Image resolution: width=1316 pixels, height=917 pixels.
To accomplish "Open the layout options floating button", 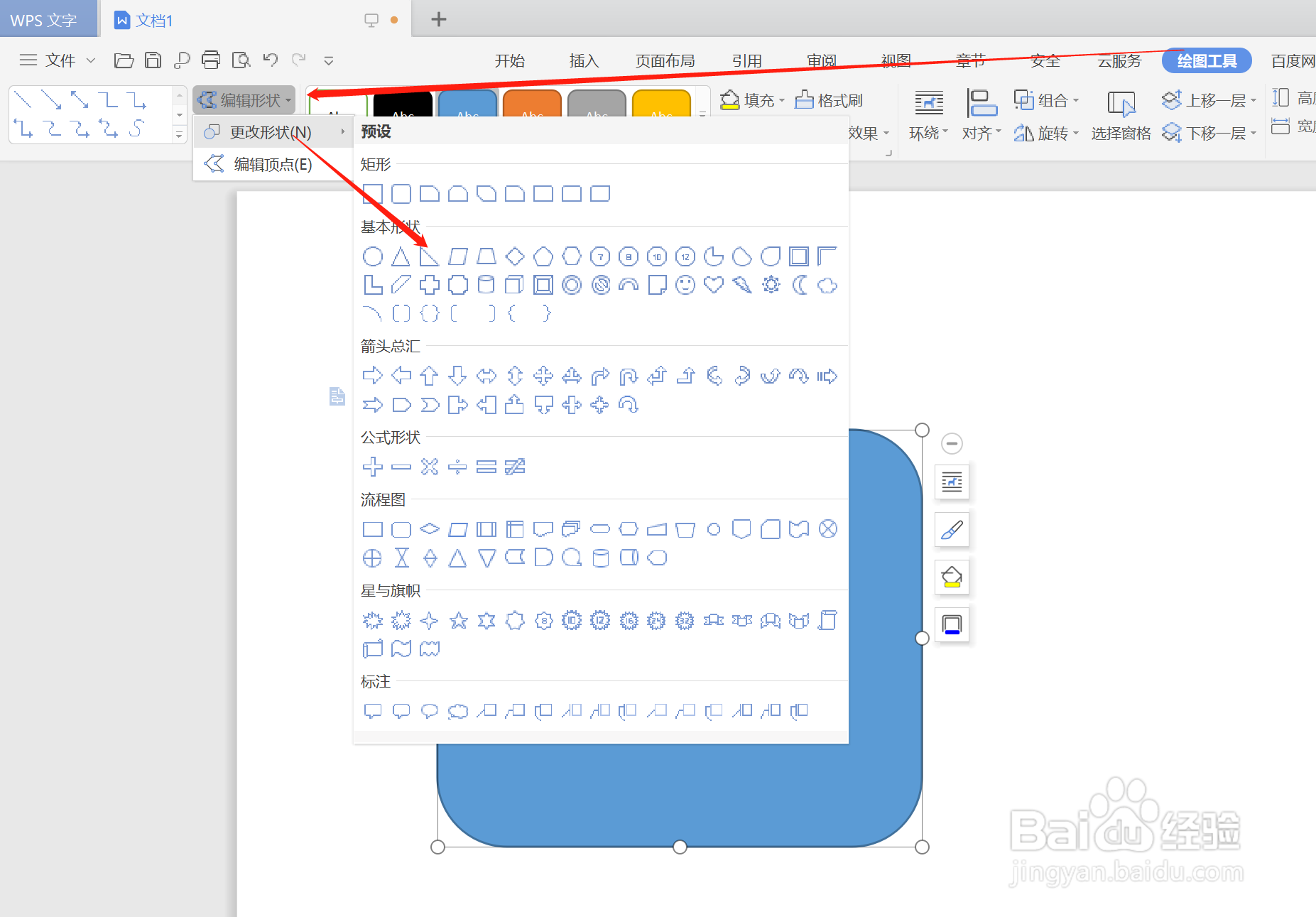I will pos(952,482).
